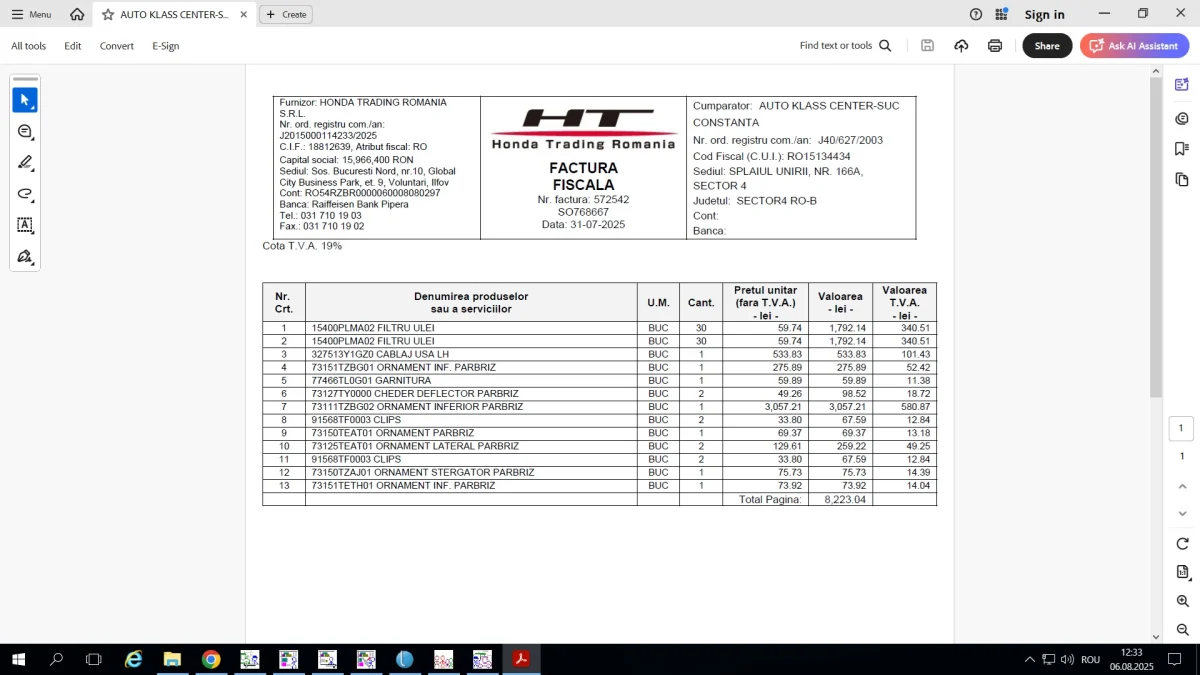1200x675 pixels.
Task: Open the Comments panel in right rail
Action: pyautogui.click(x=1182, y=118)
